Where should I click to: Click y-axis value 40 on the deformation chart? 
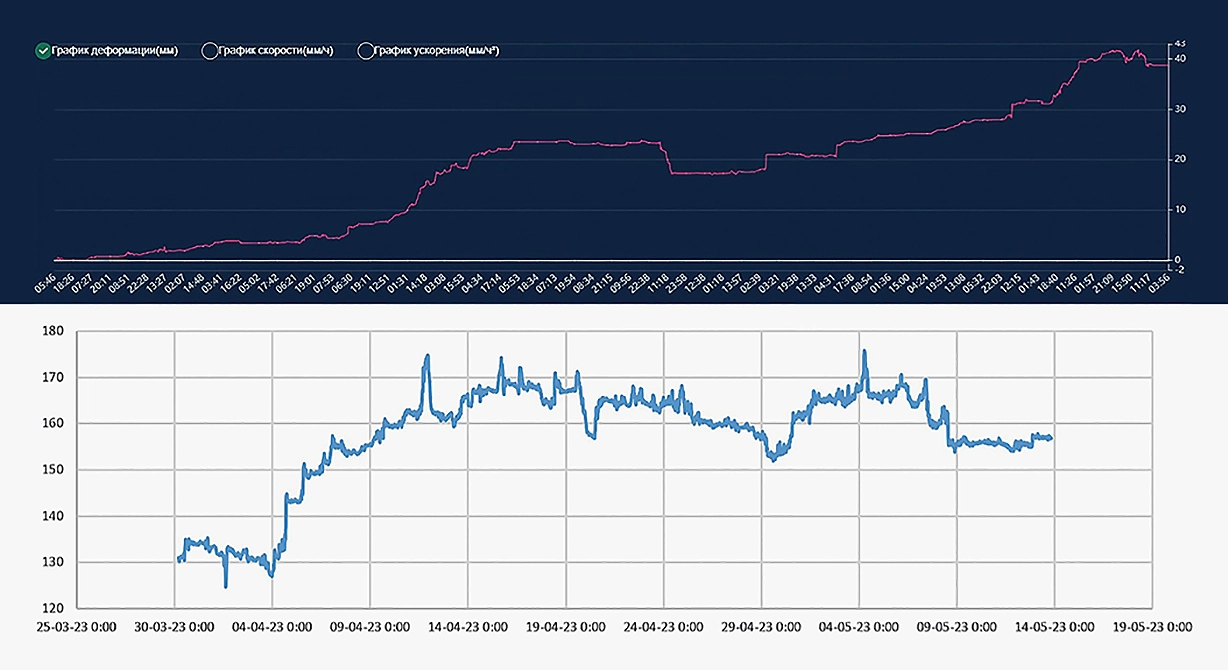(1181, 59)
